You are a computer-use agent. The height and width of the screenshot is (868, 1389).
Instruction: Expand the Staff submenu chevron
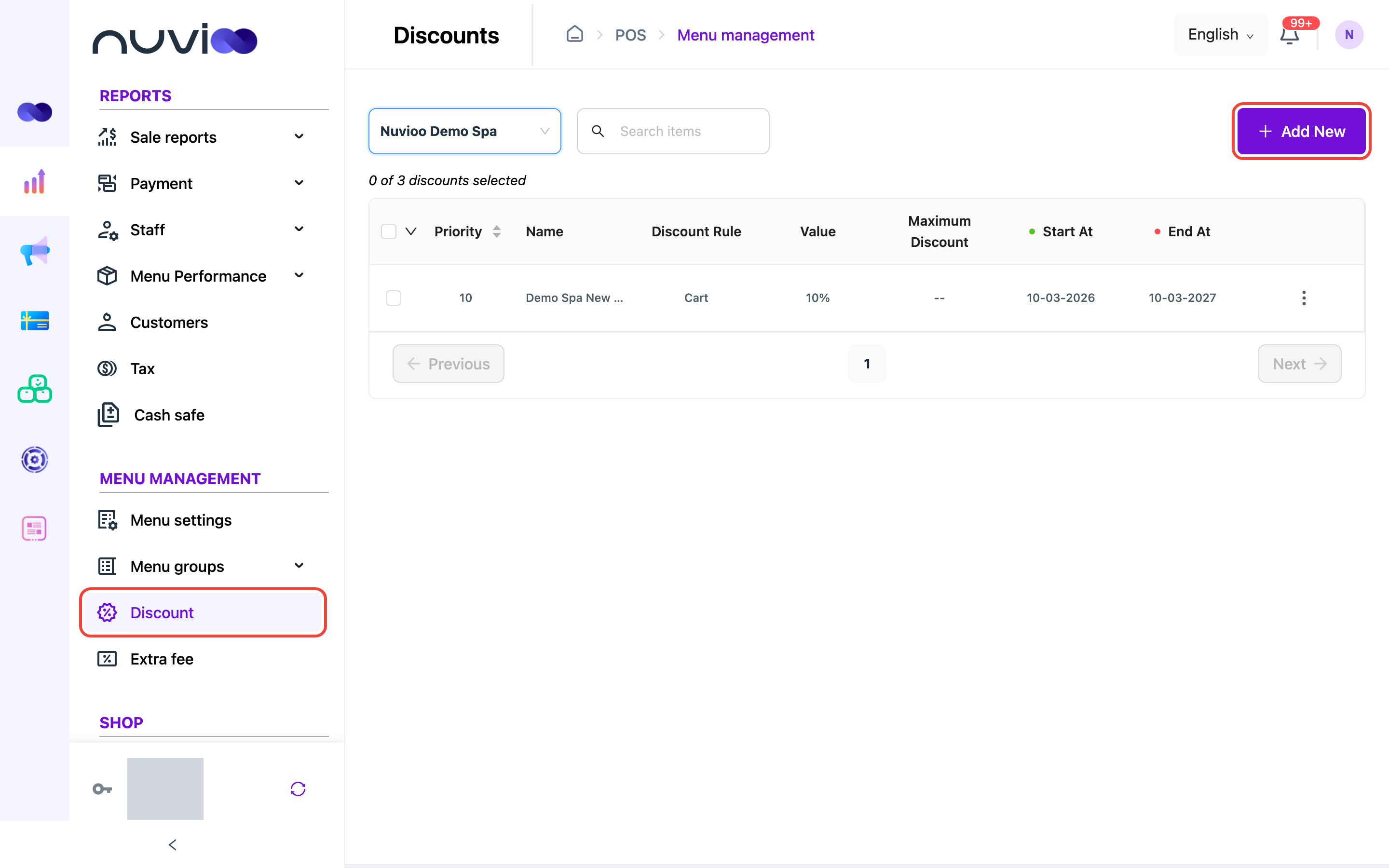(299, 229)
